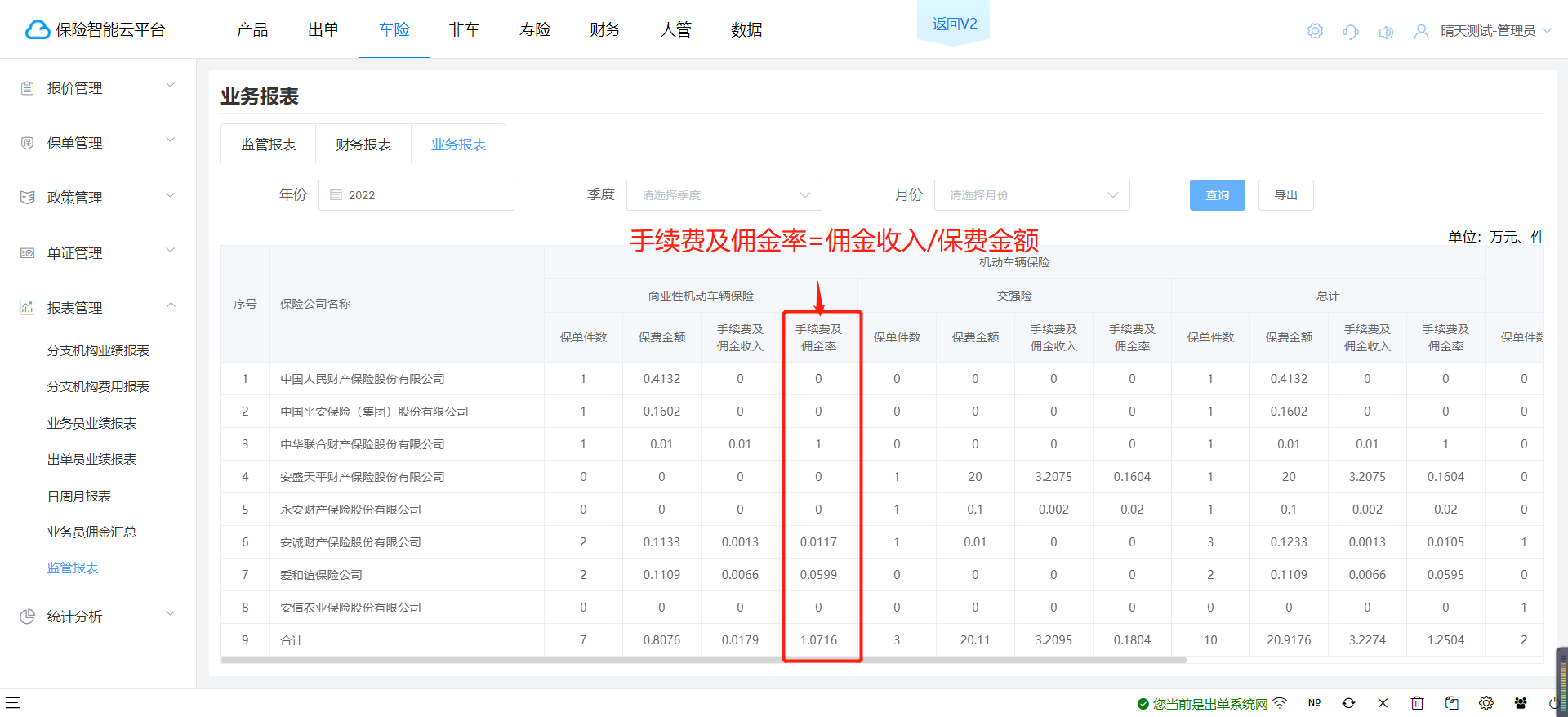Click the 统计分析 pie chart icon
This screenshot has width=1568, height=717.
27,616
